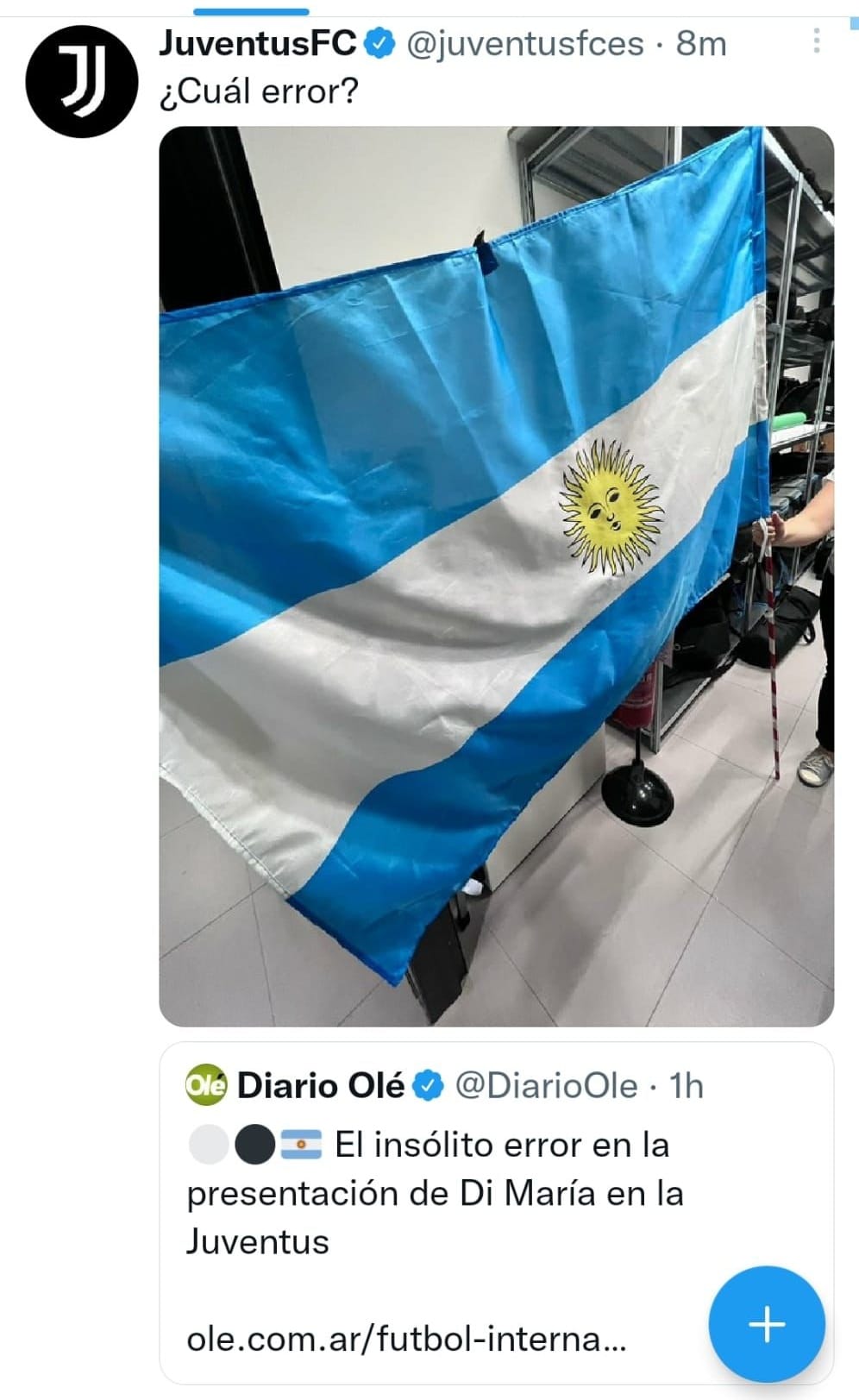Open the Argentina flag photo
The height and width of the screenshot is (1400, 859).
[497, 576]
